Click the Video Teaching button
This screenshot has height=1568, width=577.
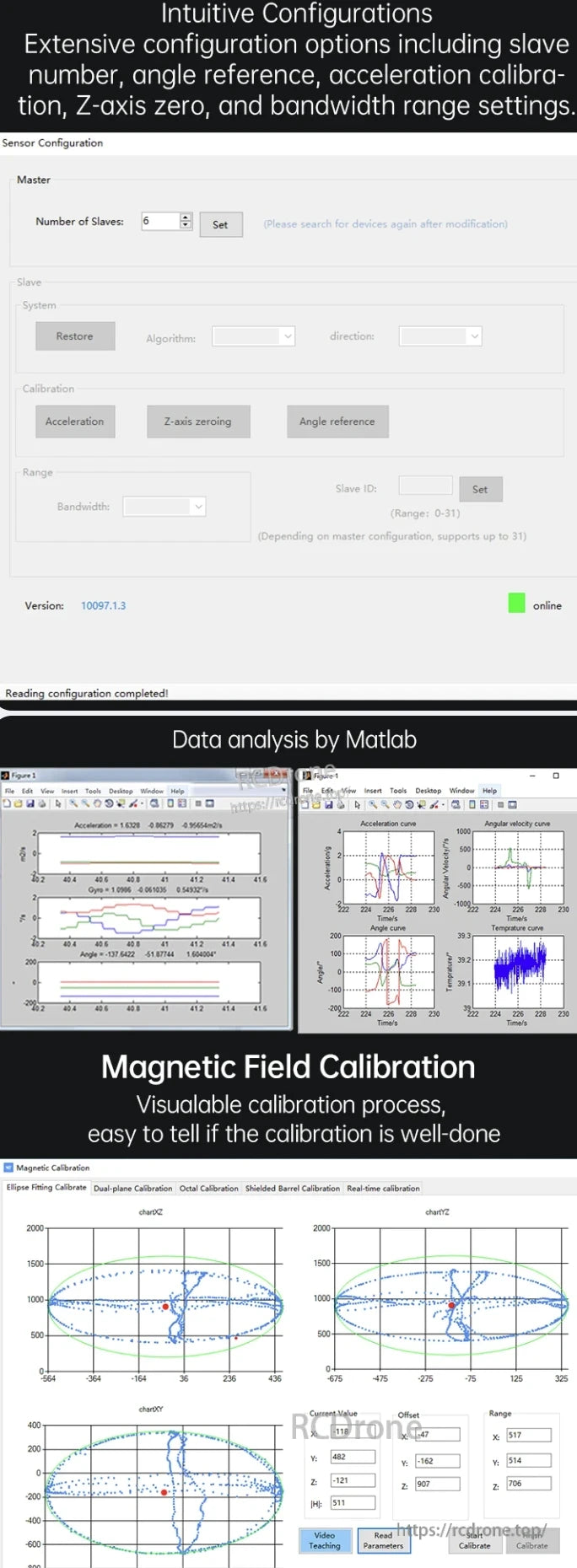pos(325,1540)
